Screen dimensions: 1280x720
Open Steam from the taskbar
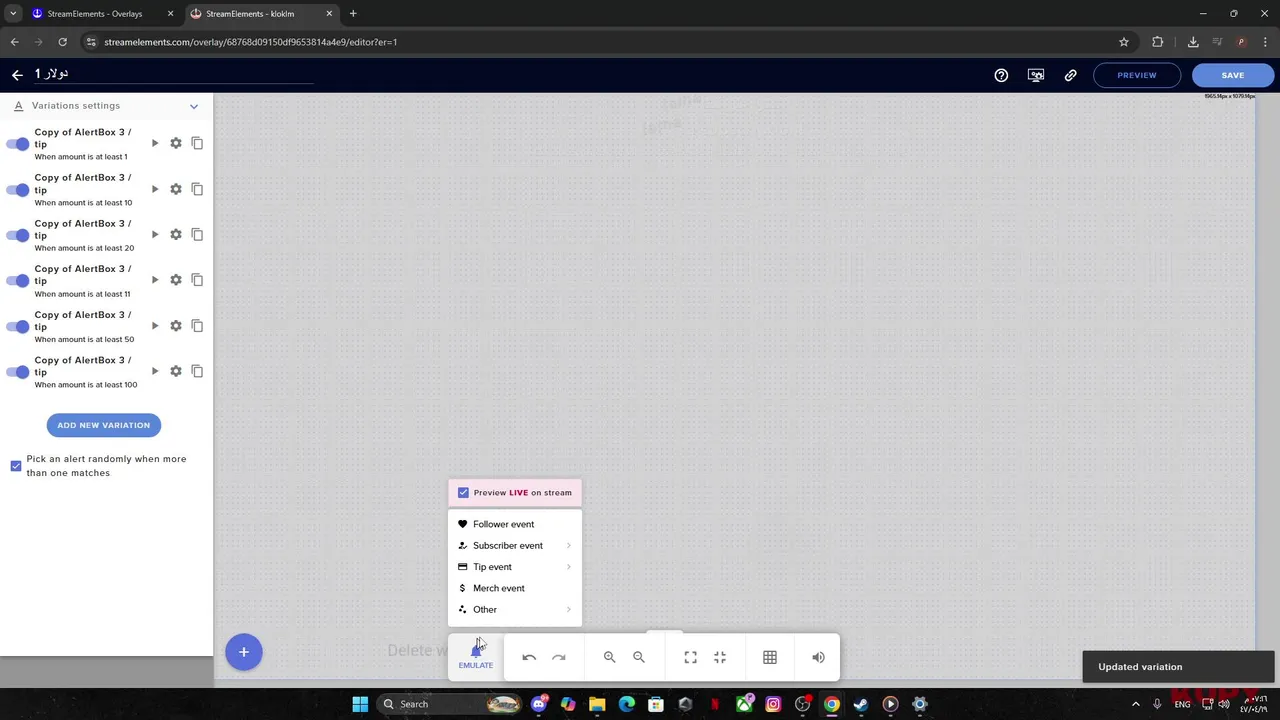tap(861, 704)
